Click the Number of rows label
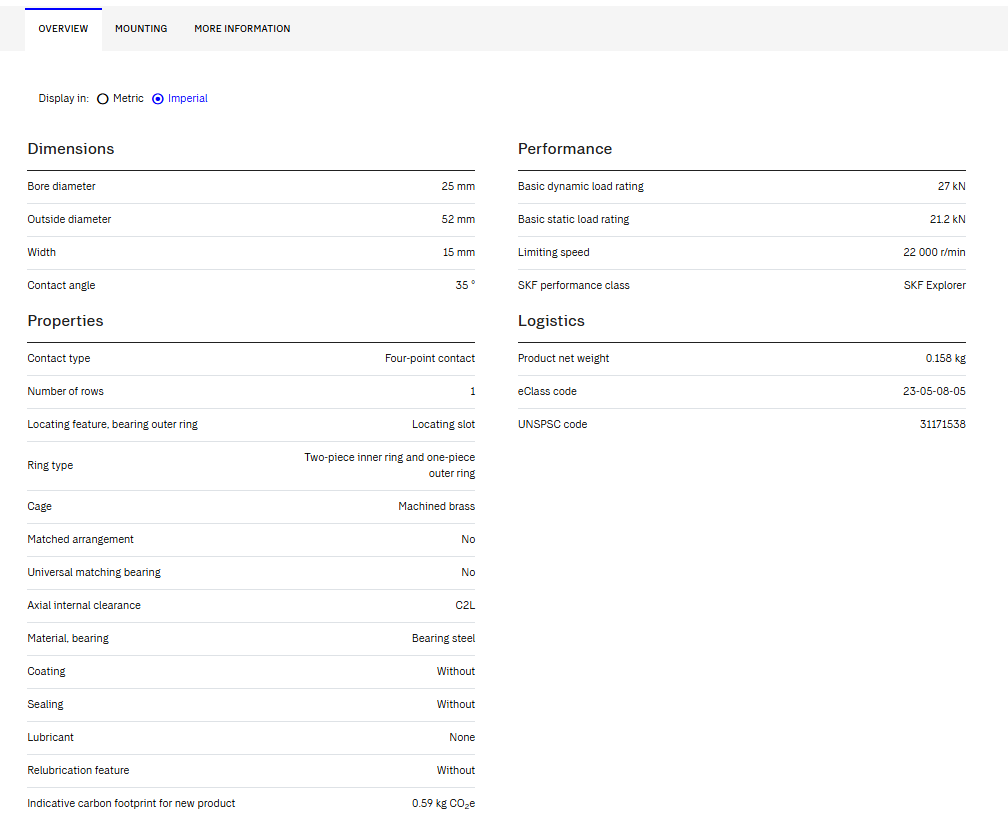1008x824 pixels. point(65,391)
